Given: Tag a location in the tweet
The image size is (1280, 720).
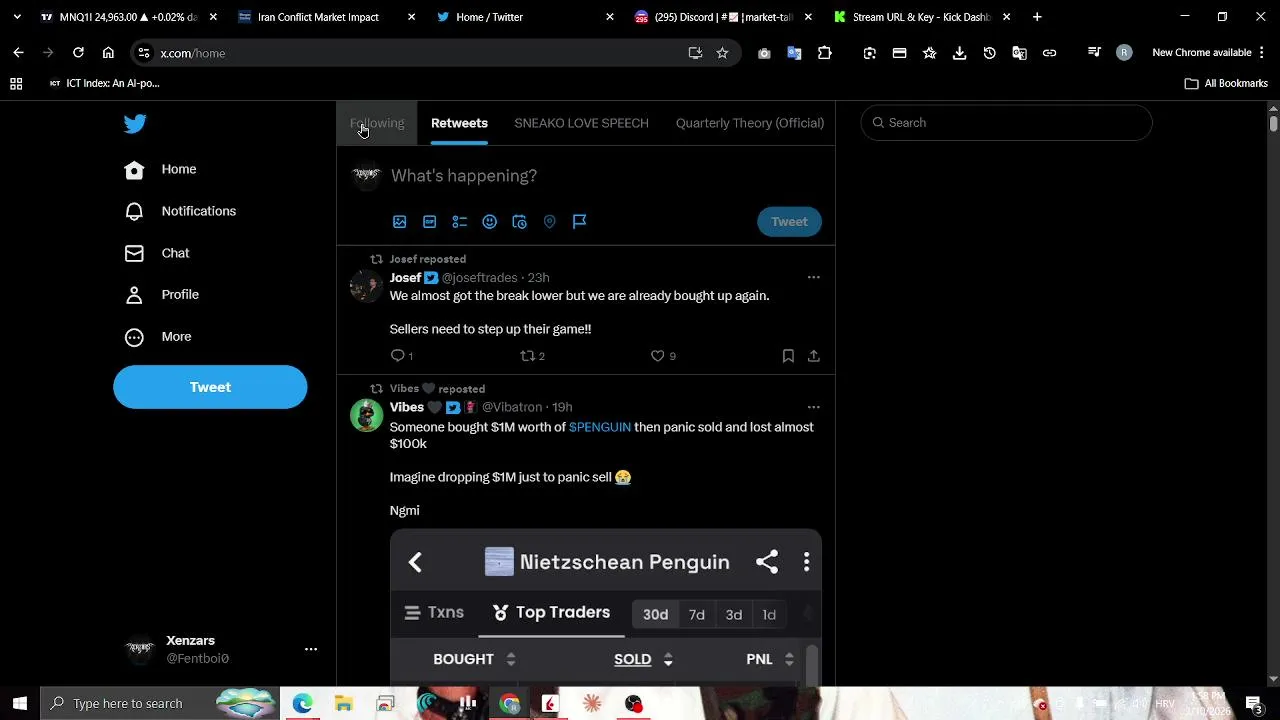Looking at the screenshot, I should tap(549, 222).
